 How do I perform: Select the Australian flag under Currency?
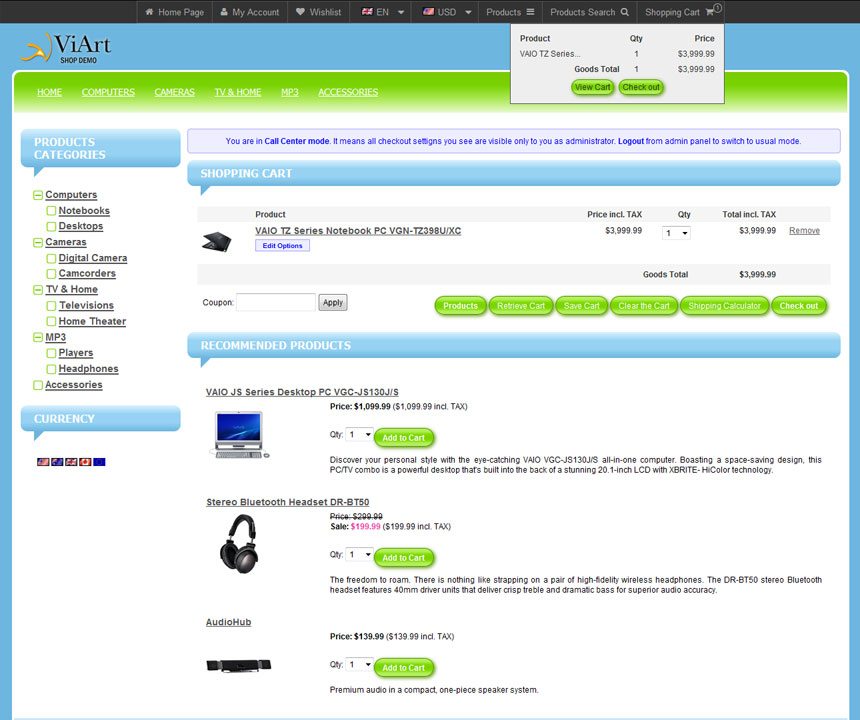57,462
